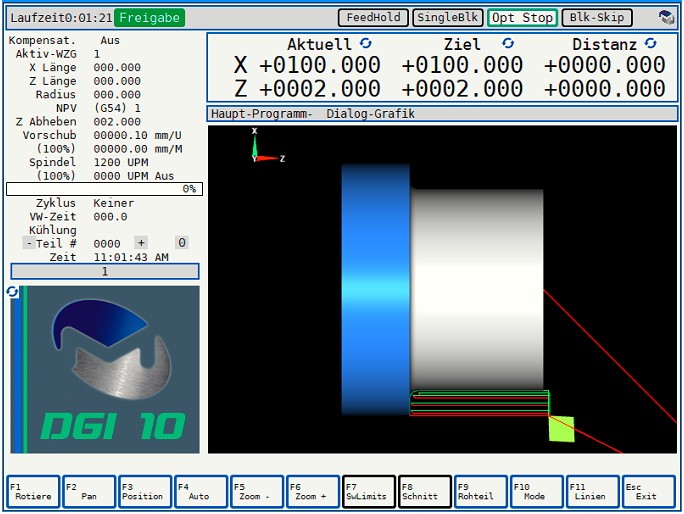This screenshot has height=514, width=684.
Task: Click the blue chuck in the graphic
Action: 376,289
